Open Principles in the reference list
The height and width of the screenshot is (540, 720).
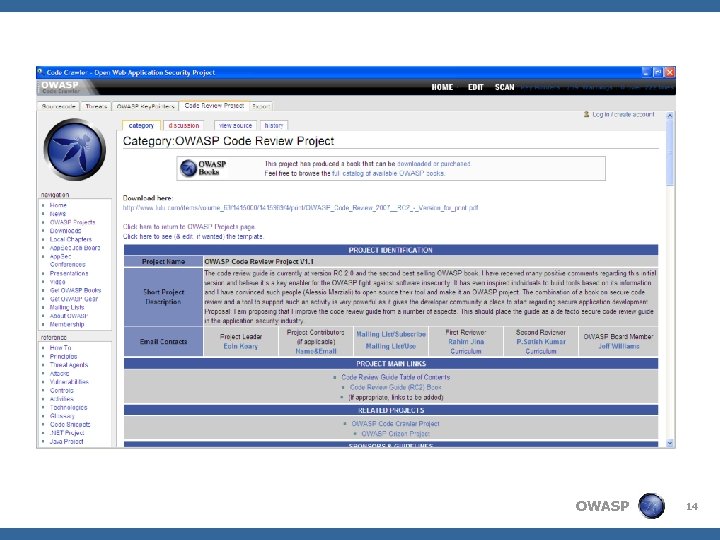click(63, 357)
